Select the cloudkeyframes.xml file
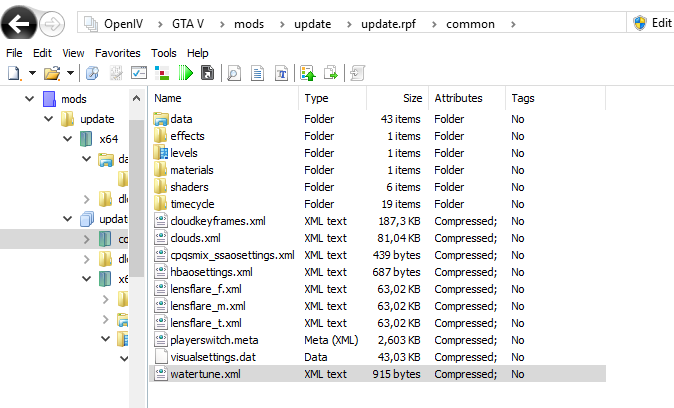This screenshot has width=674, height=408. pos(377,221)
